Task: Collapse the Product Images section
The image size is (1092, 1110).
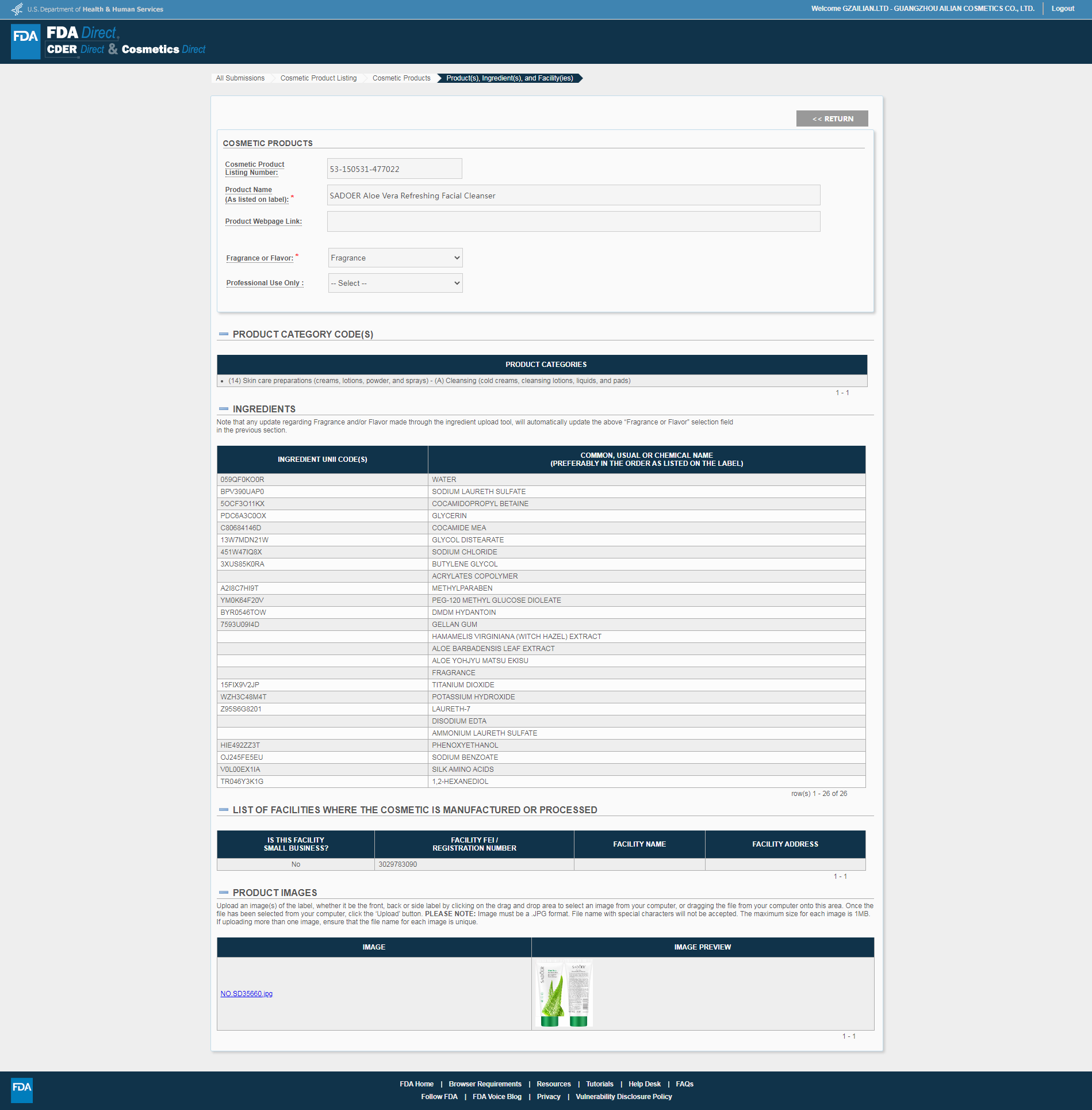Action: pos(224,893)
